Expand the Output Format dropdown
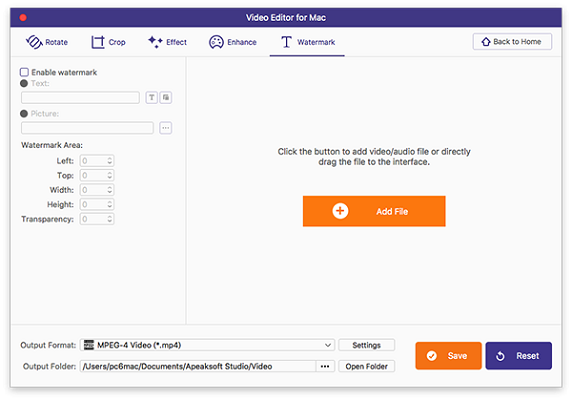Screen dimensions: 572x400 (x=207, y=345)
